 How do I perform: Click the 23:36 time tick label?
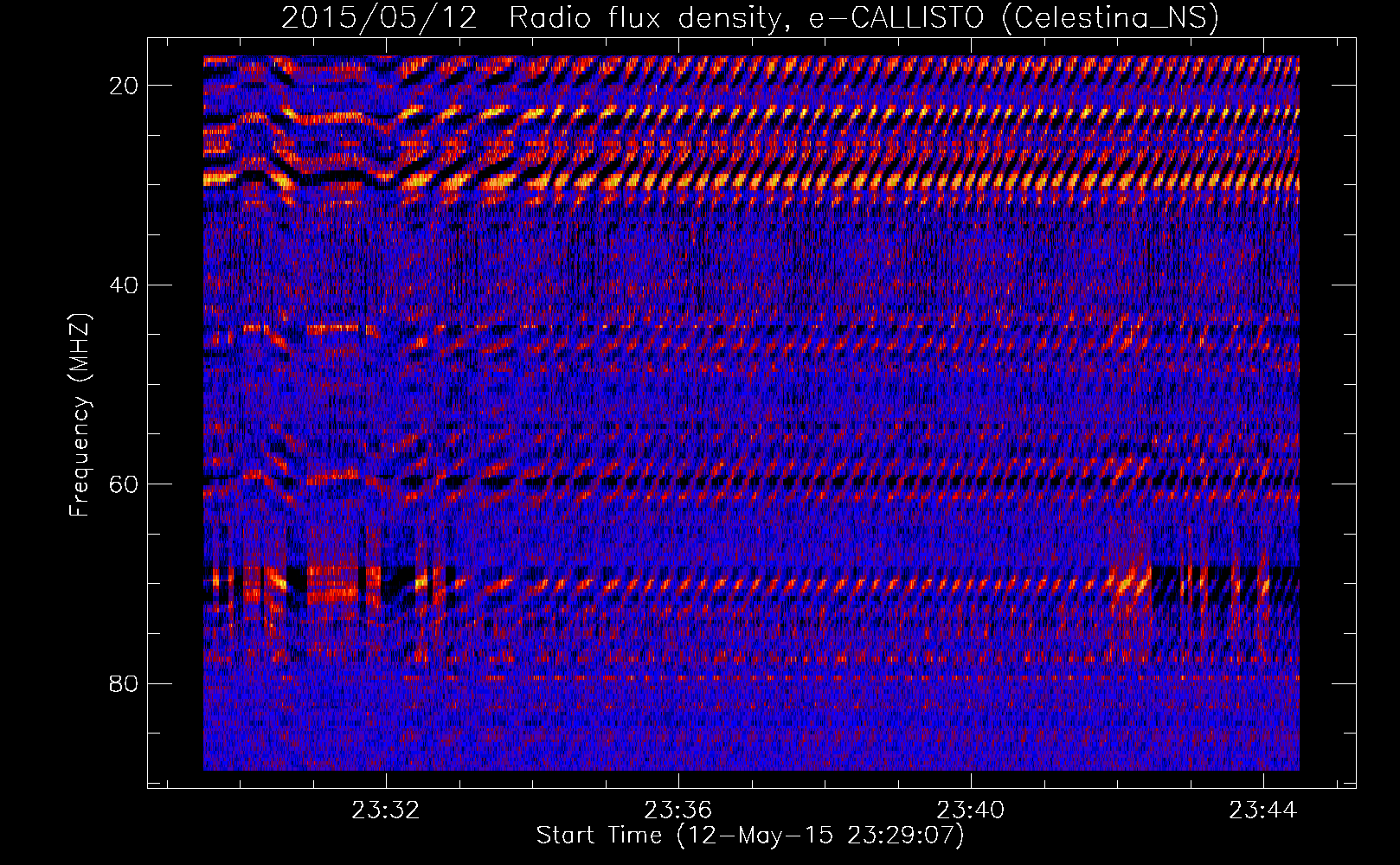[678, 810]
